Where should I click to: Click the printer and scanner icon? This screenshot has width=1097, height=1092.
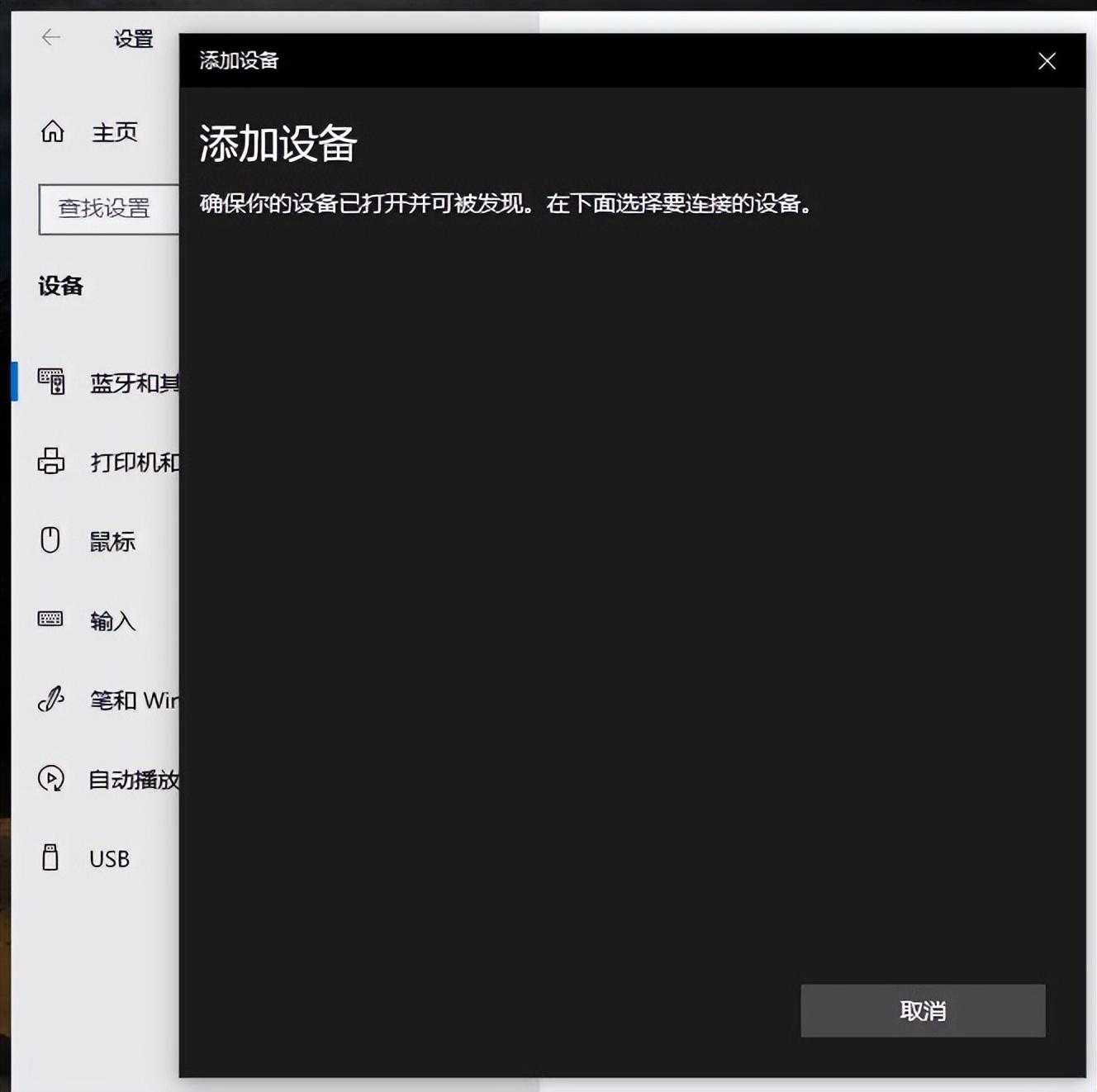point(51,462)
